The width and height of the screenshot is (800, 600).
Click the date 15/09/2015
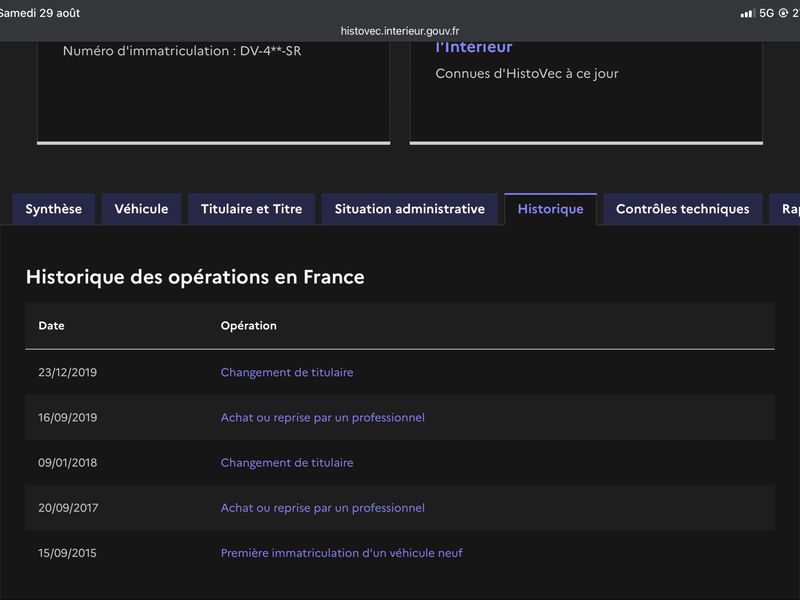pyautogui.click(x=67, y=553)
